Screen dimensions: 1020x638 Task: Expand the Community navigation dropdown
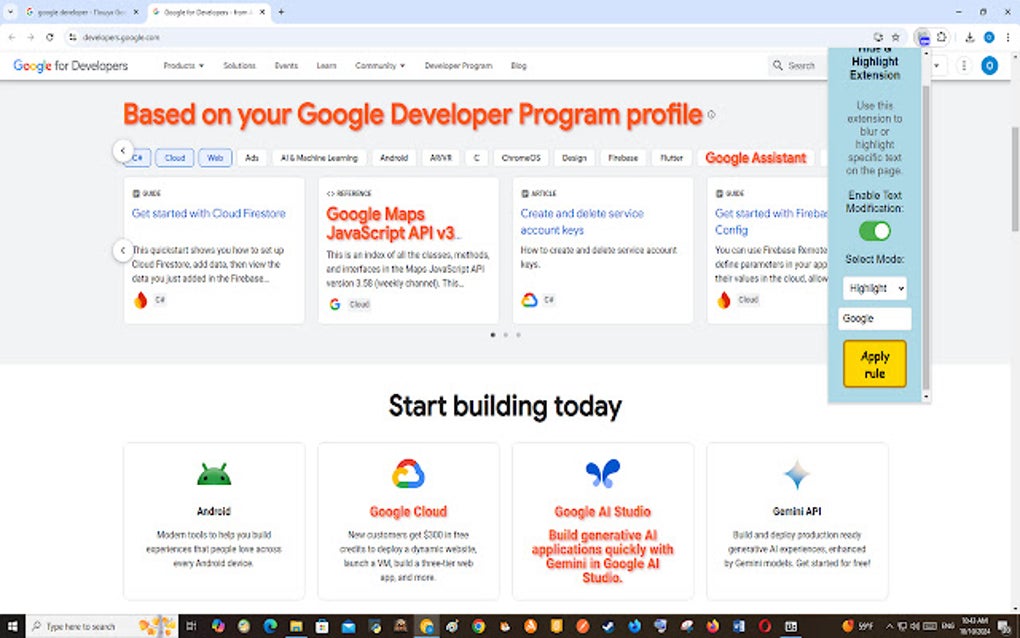[x=379, y=65]
